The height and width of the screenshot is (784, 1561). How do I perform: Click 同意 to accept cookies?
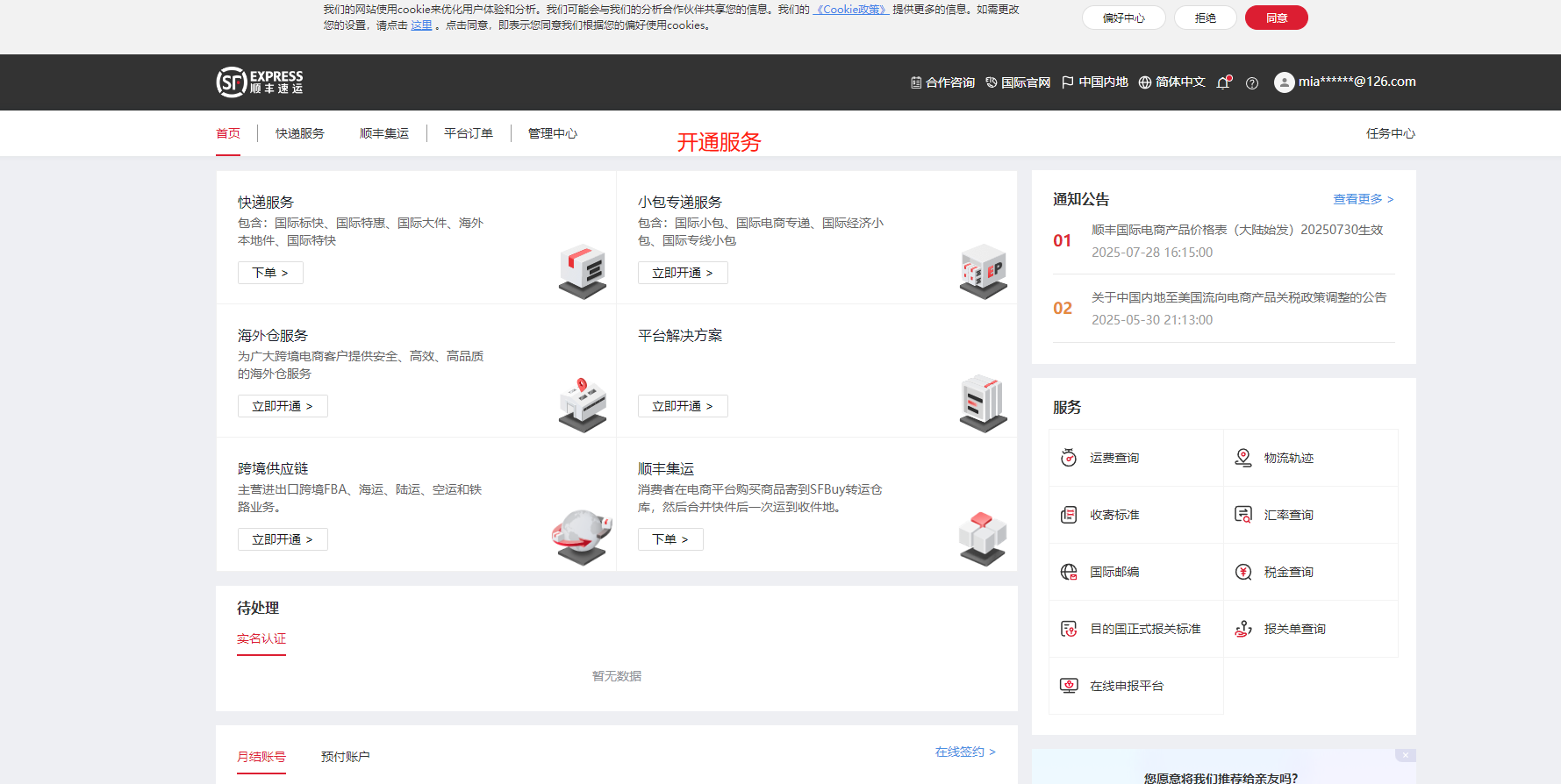pyautogui.click(x=1277, y=18)
